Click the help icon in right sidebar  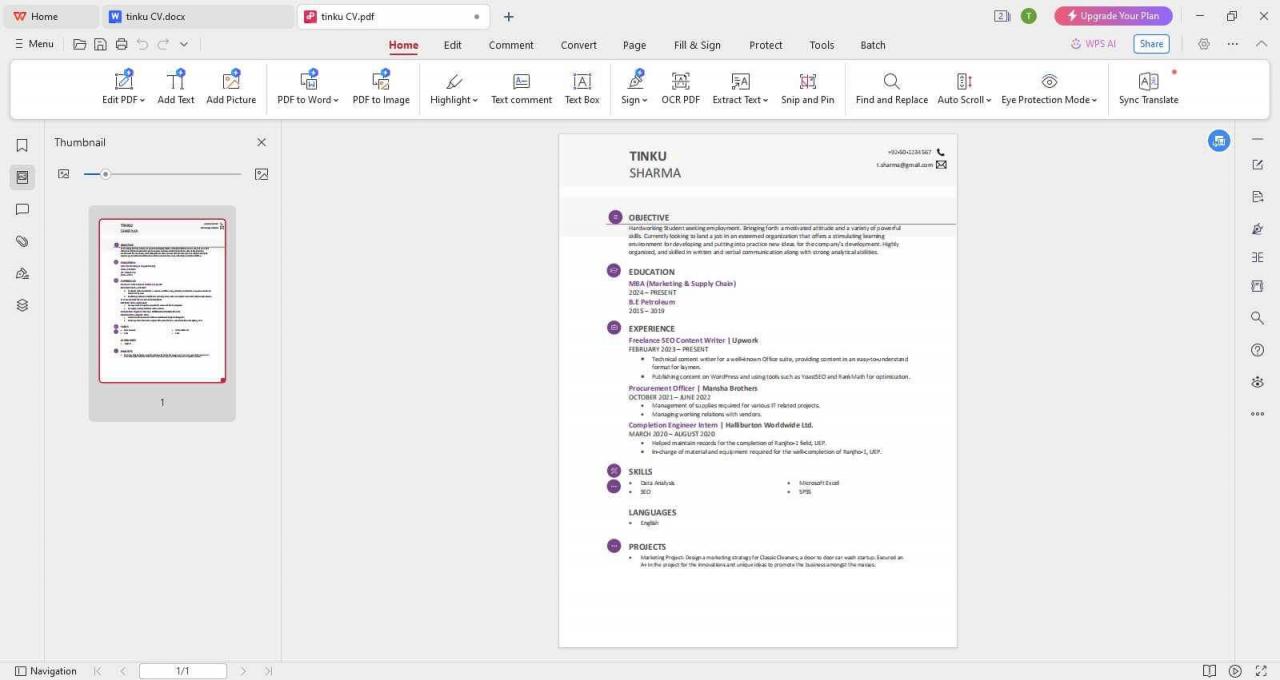[x=1257, y=350]
